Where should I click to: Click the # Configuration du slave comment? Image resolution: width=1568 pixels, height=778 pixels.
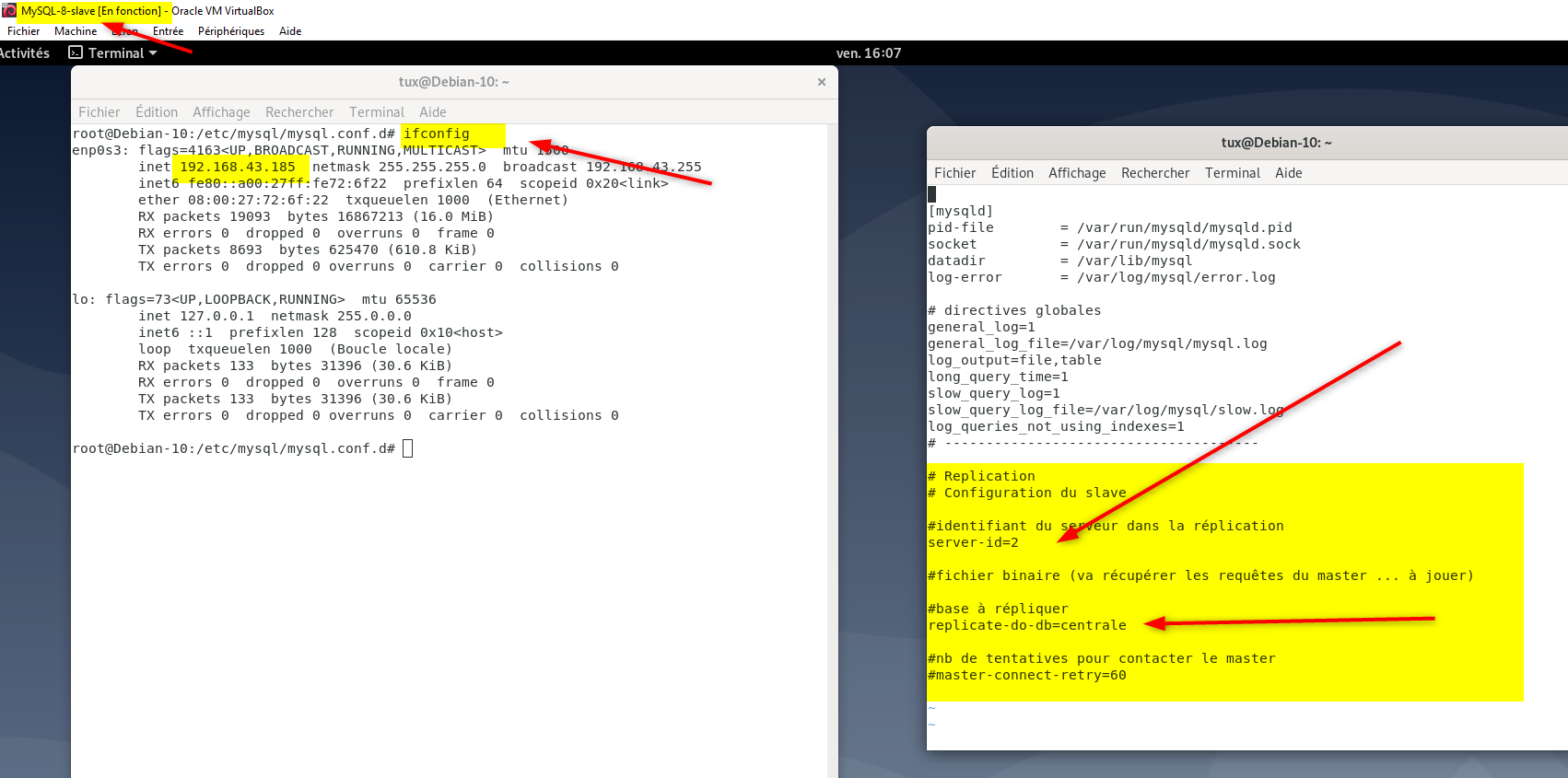[x=1027, y=493]
